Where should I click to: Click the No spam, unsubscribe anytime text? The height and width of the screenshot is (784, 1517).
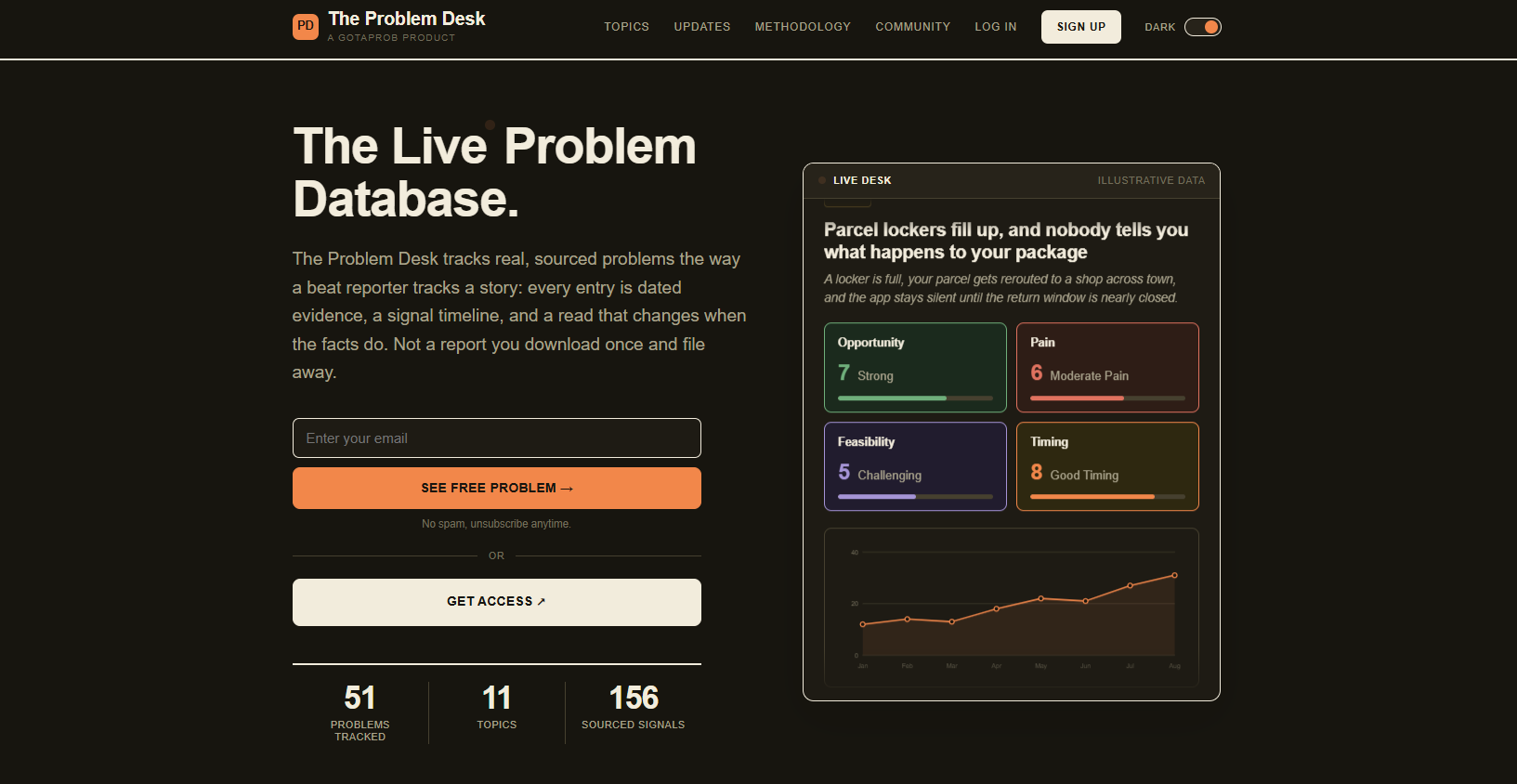click(x=496, y=524)
